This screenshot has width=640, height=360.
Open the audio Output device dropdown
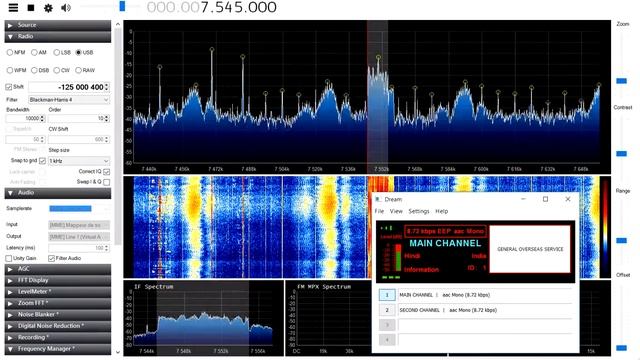(x=79, y=236)
